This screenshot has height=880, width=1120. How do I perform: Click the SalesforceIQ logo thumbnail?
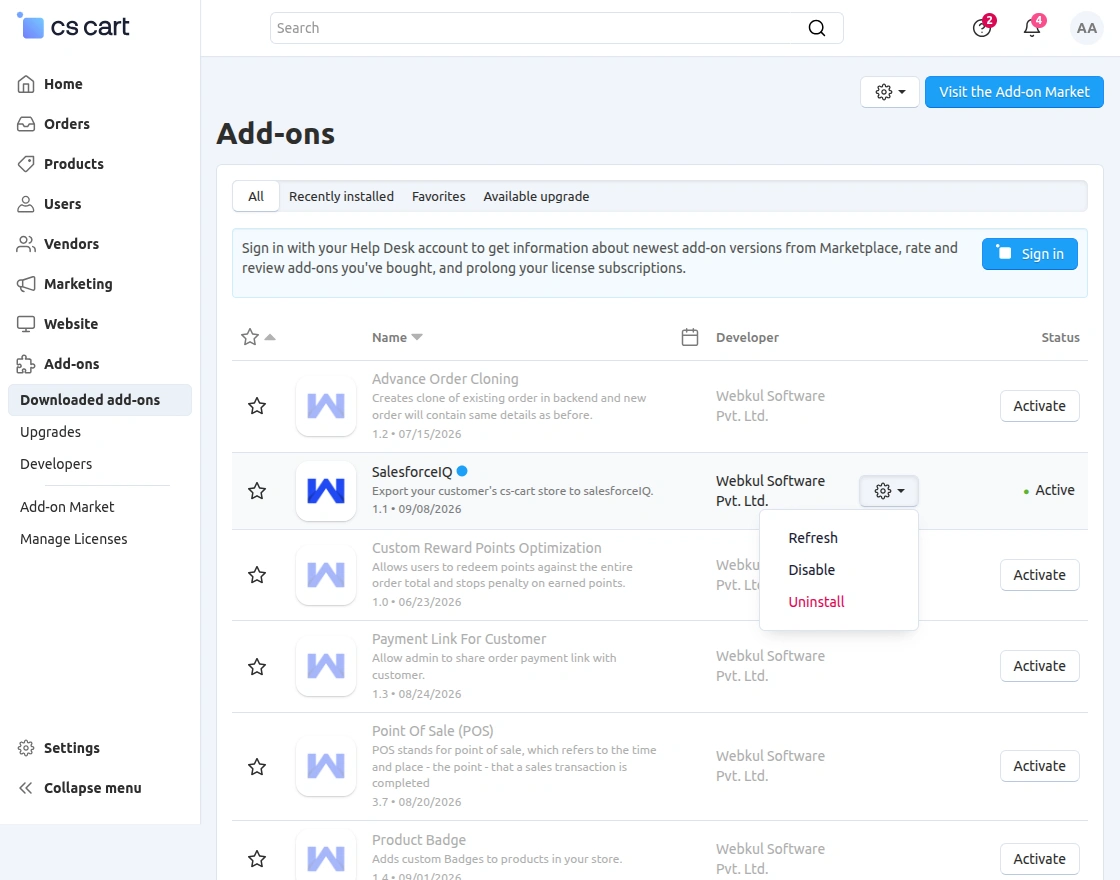pos(326,491)
